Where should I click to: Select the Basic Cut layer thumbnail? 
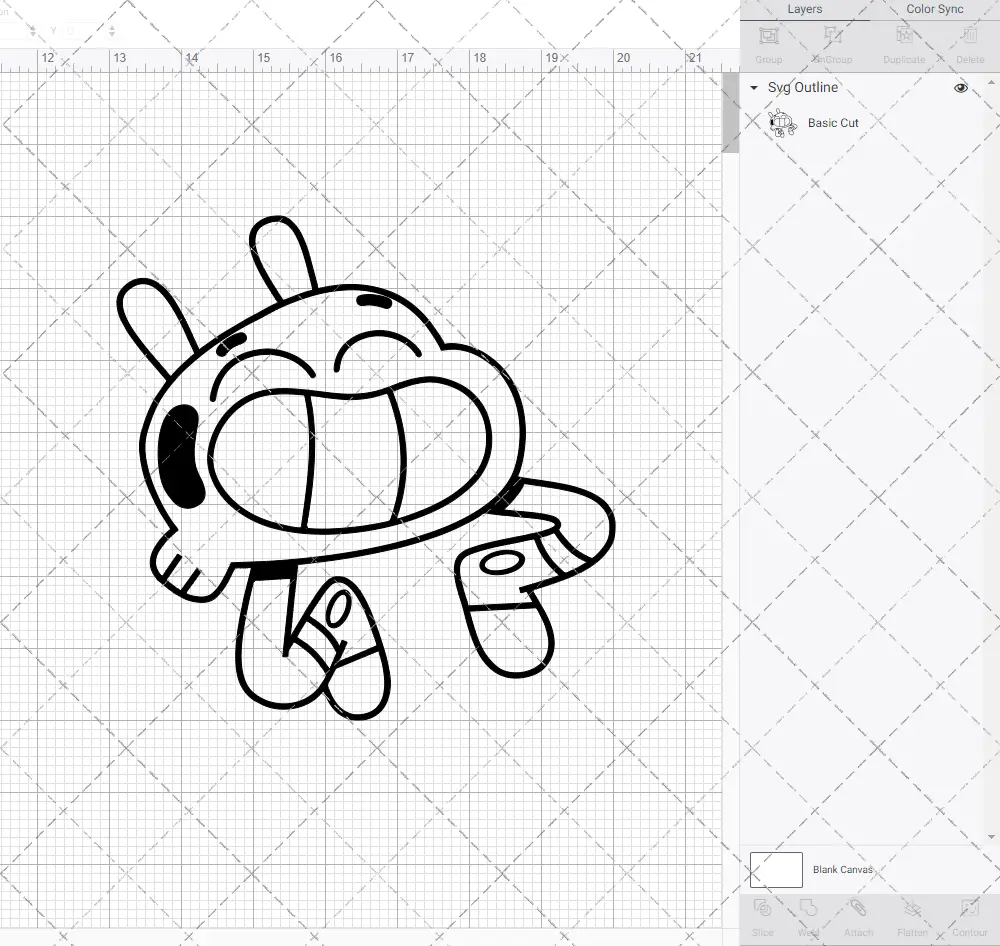[x=782, y=123]
